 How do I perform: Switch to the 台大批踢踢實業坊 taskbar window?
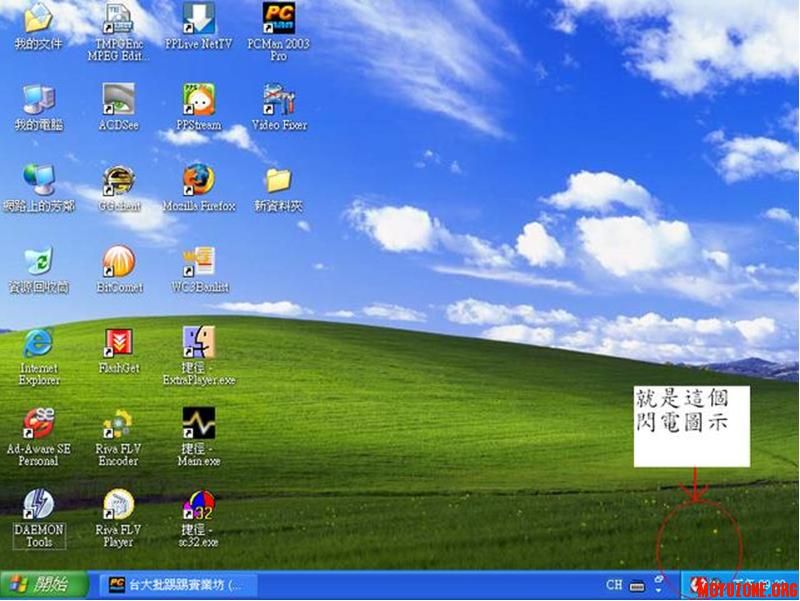click(176, 585)
